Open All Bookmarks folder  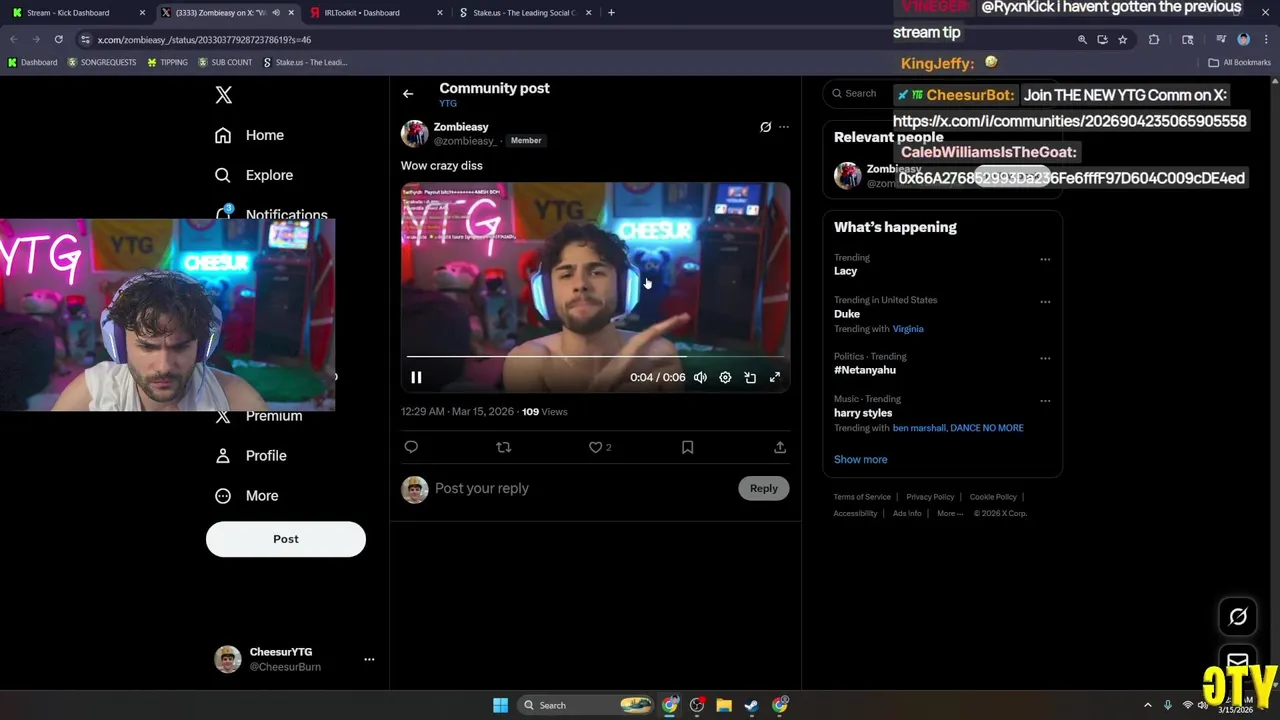(x=1240, y=62)
